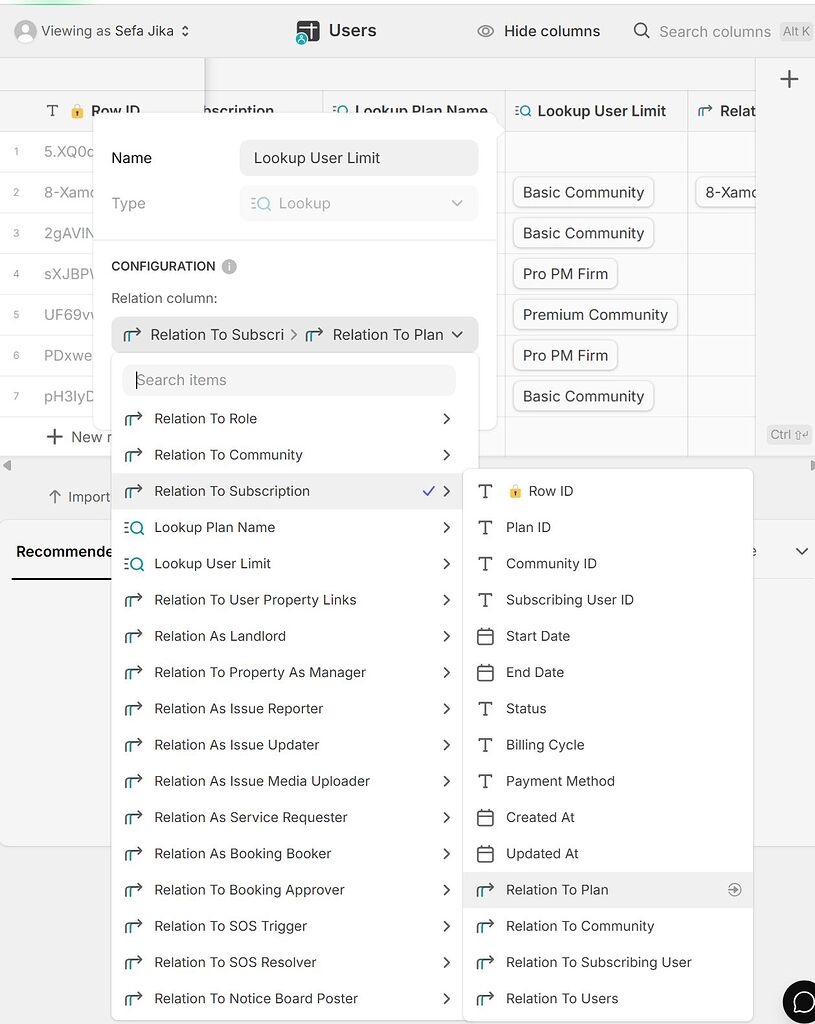
Task: Expand the Relation To Role submenu
Action: pyautogui.click(x=447, y=418)
